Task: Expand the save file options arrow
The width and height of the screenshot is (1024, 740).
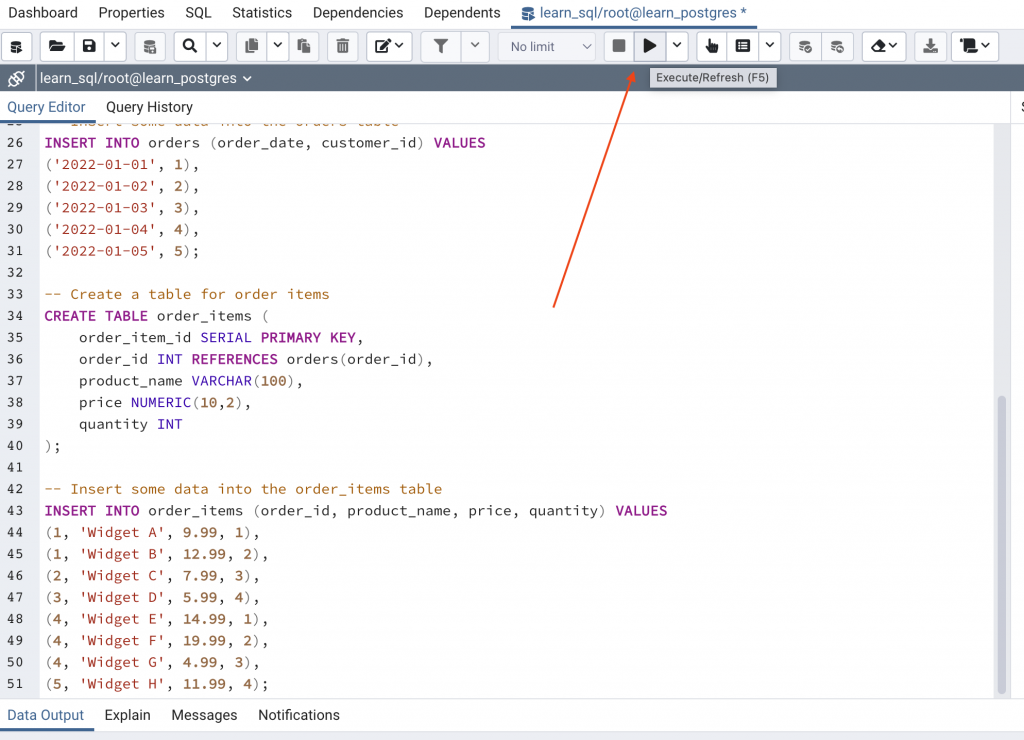Action: point(115,46)
